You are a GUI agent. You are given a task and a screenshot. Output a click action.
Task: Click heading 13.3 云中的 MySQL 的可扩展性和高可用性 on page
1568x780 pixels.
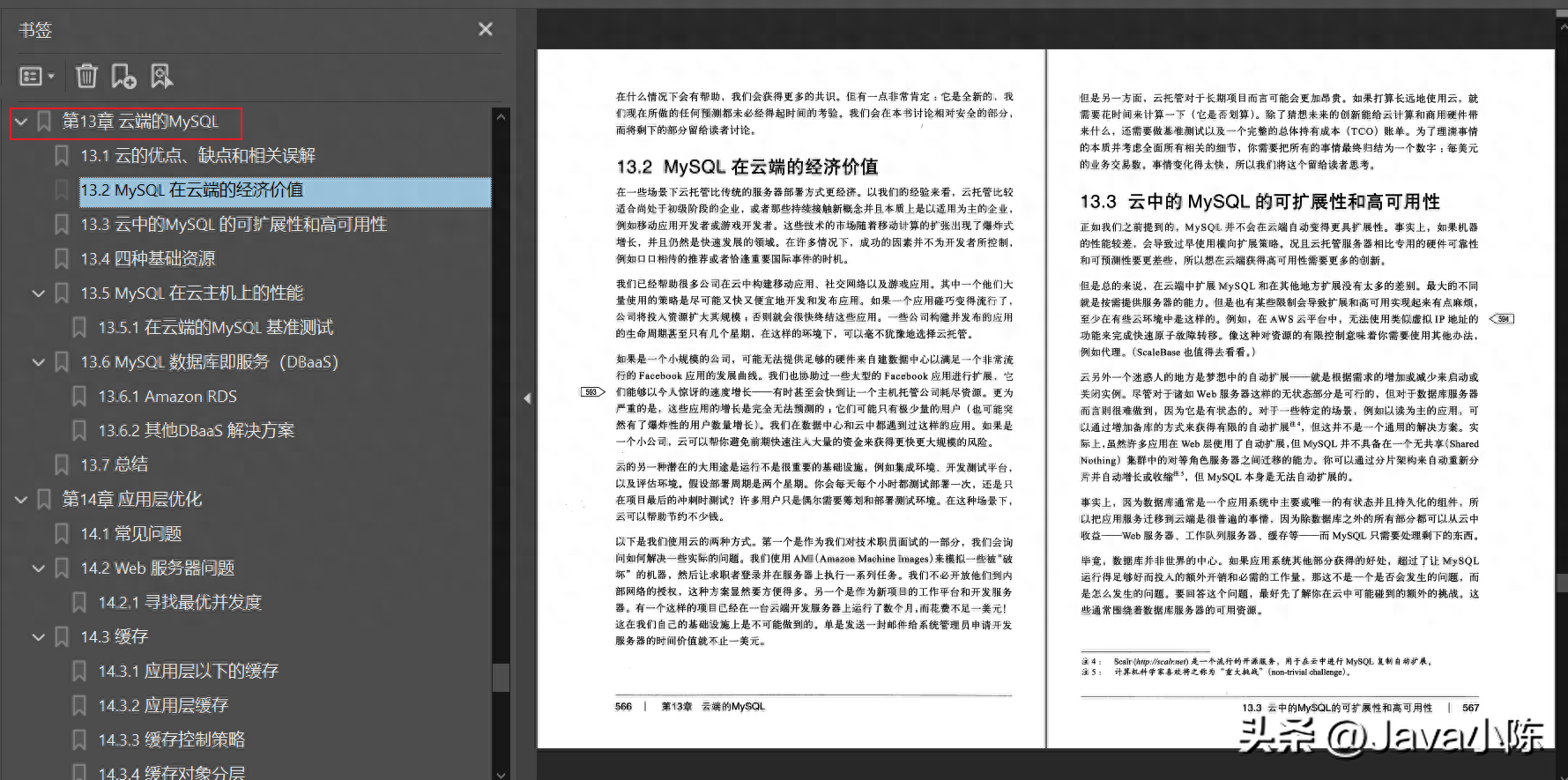1260,202
